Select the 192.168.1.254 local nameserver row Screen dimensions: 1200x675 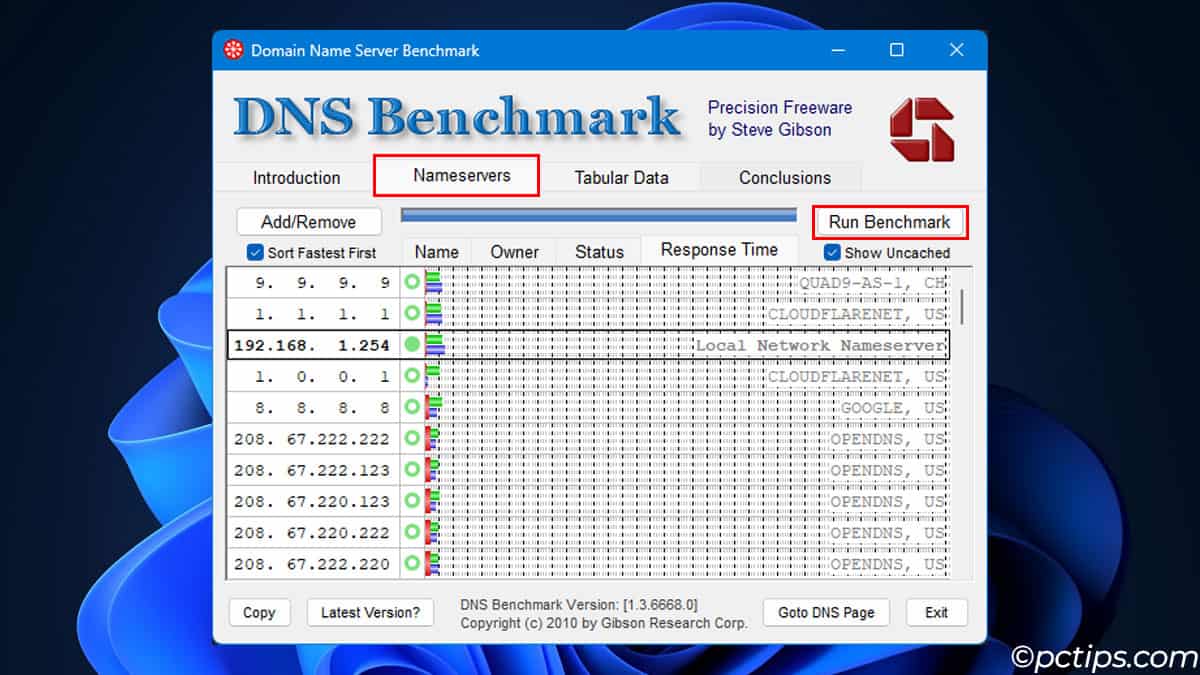coord(588,345)
